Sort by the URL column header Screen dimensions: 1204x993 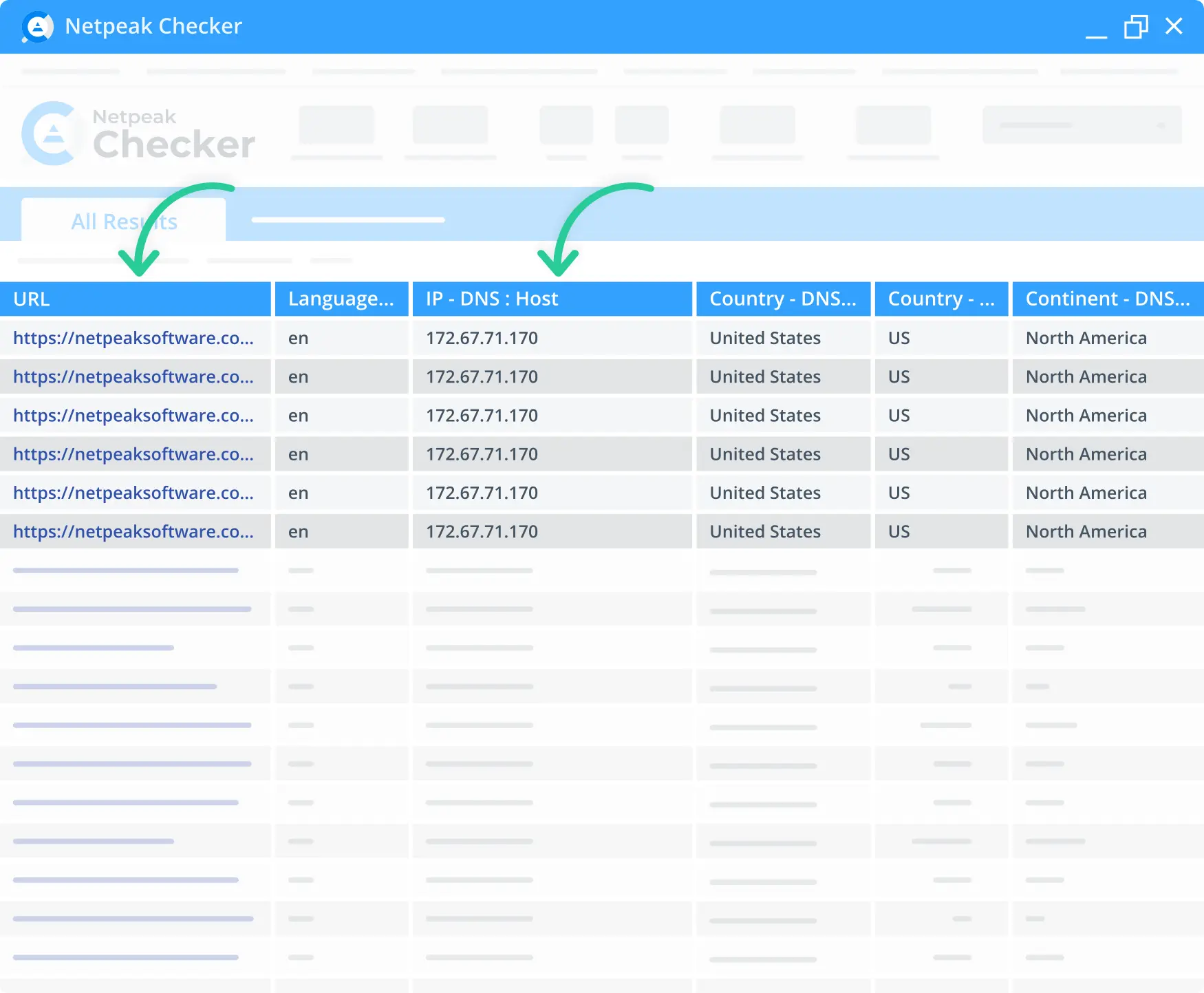coord(136,299)
